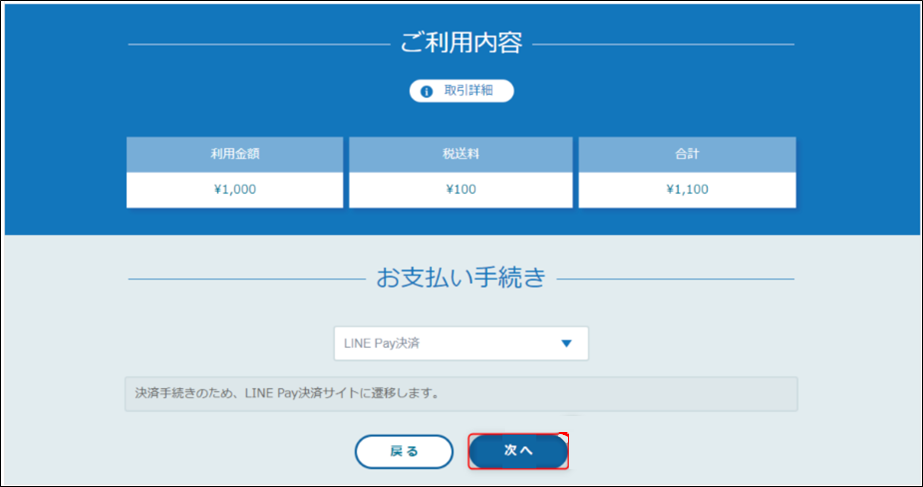923x487 pixels.
Task: Click the LINE Pay決済サイトに遷移します notice text
Action: (x=287, y=393)
